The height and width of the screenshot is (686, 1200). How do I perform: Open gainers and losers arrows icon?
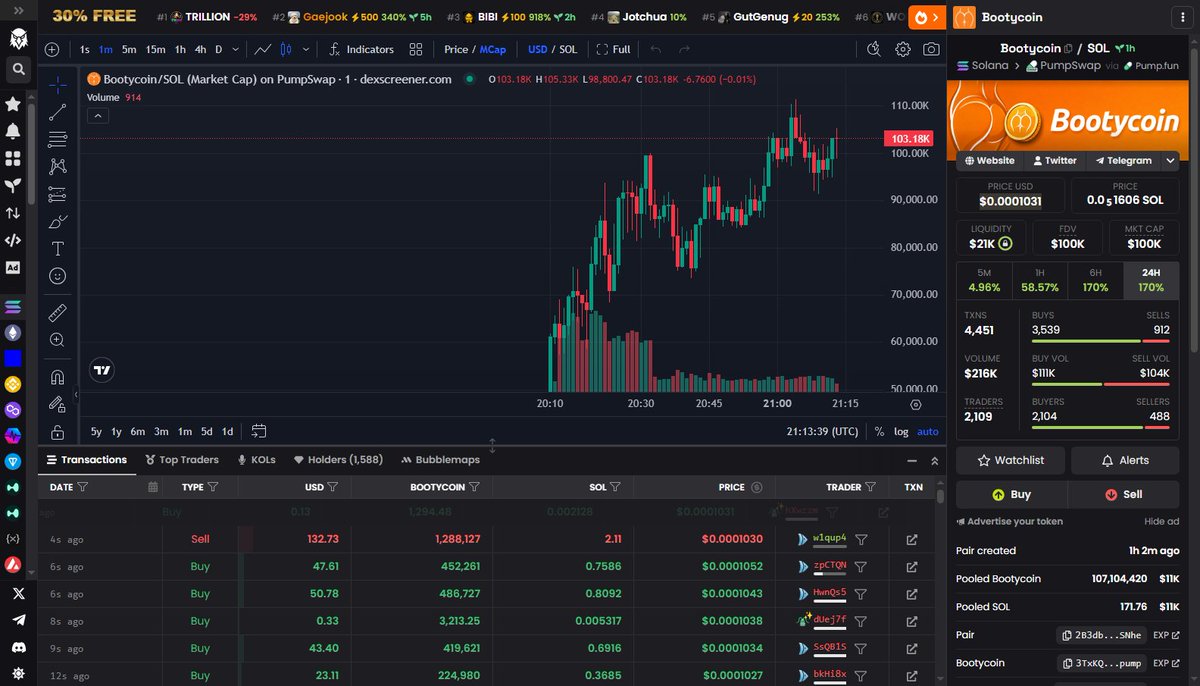[x=13, y=213]
